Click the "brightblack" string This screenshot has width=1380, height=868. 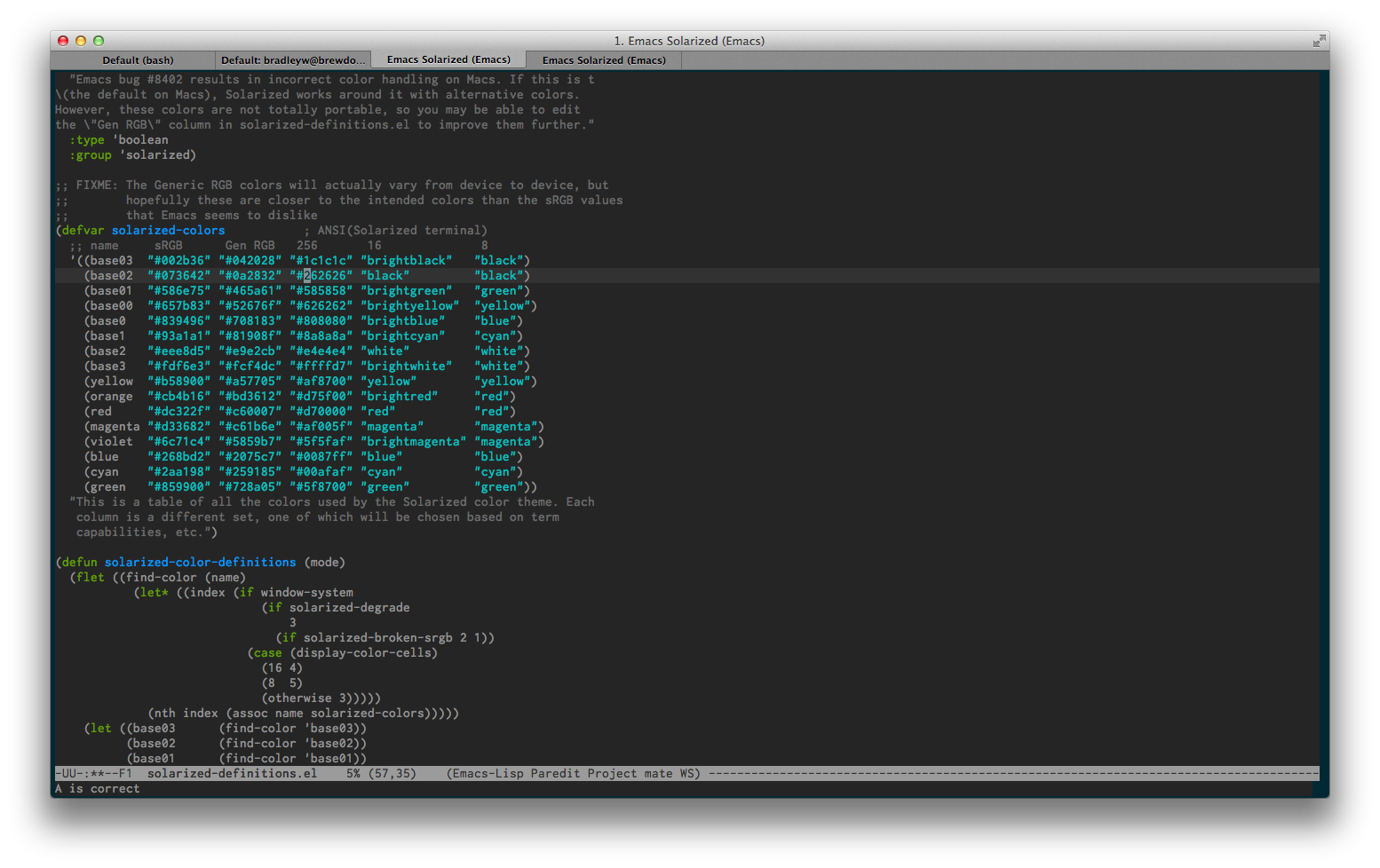tap(407, 261)
